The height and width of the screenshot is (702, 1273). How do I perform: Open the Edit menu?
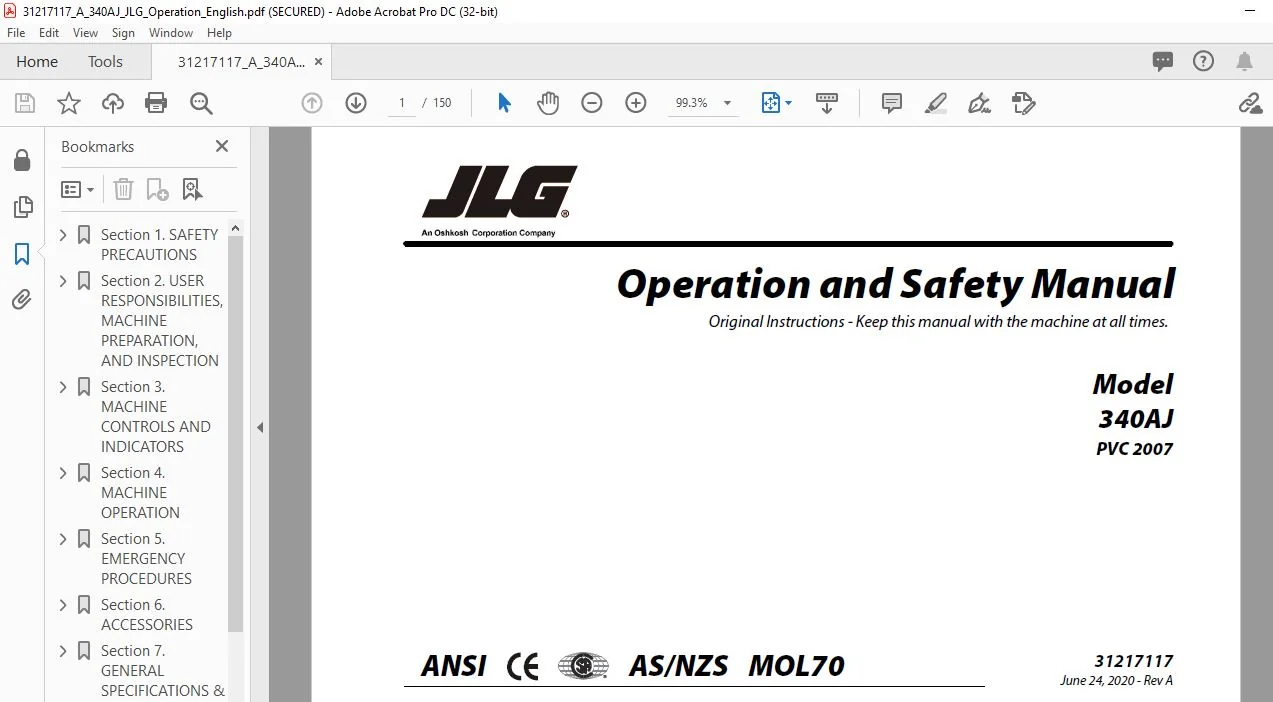click(49, 33)
